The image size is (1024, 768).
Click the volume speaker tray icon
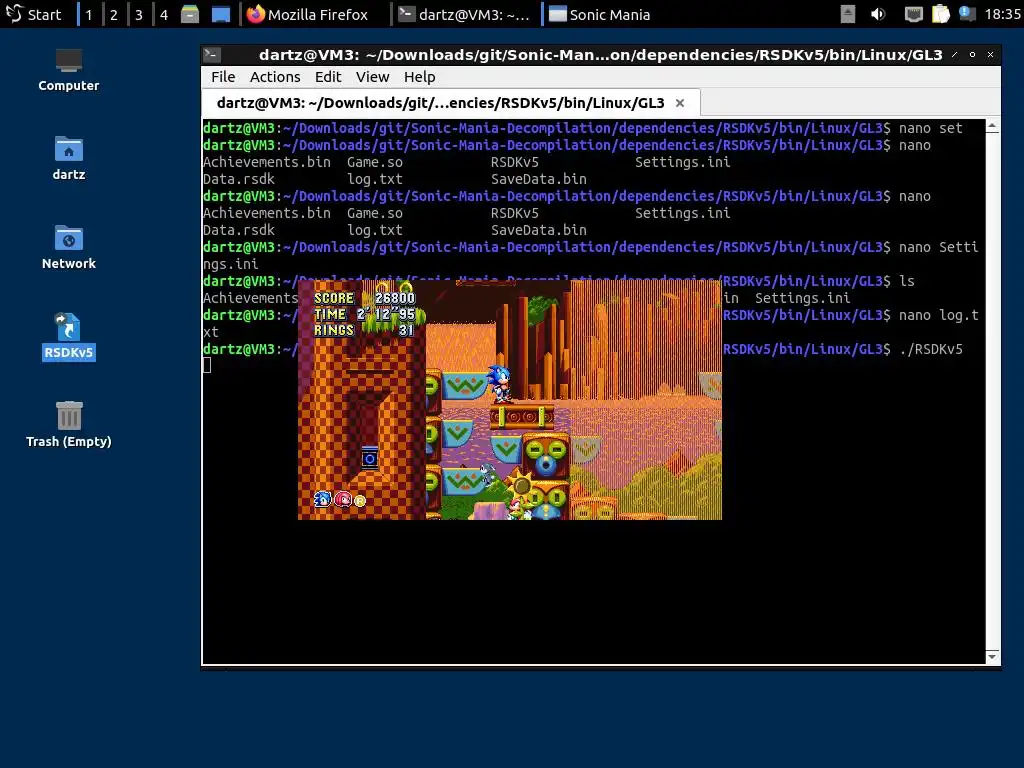[x=878, y=14]
